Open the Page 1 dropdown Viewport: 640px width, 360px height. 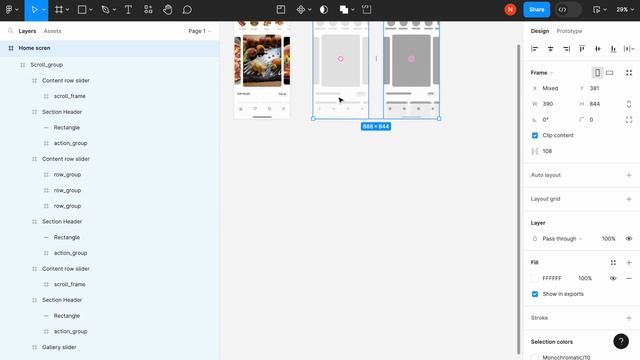200,31
